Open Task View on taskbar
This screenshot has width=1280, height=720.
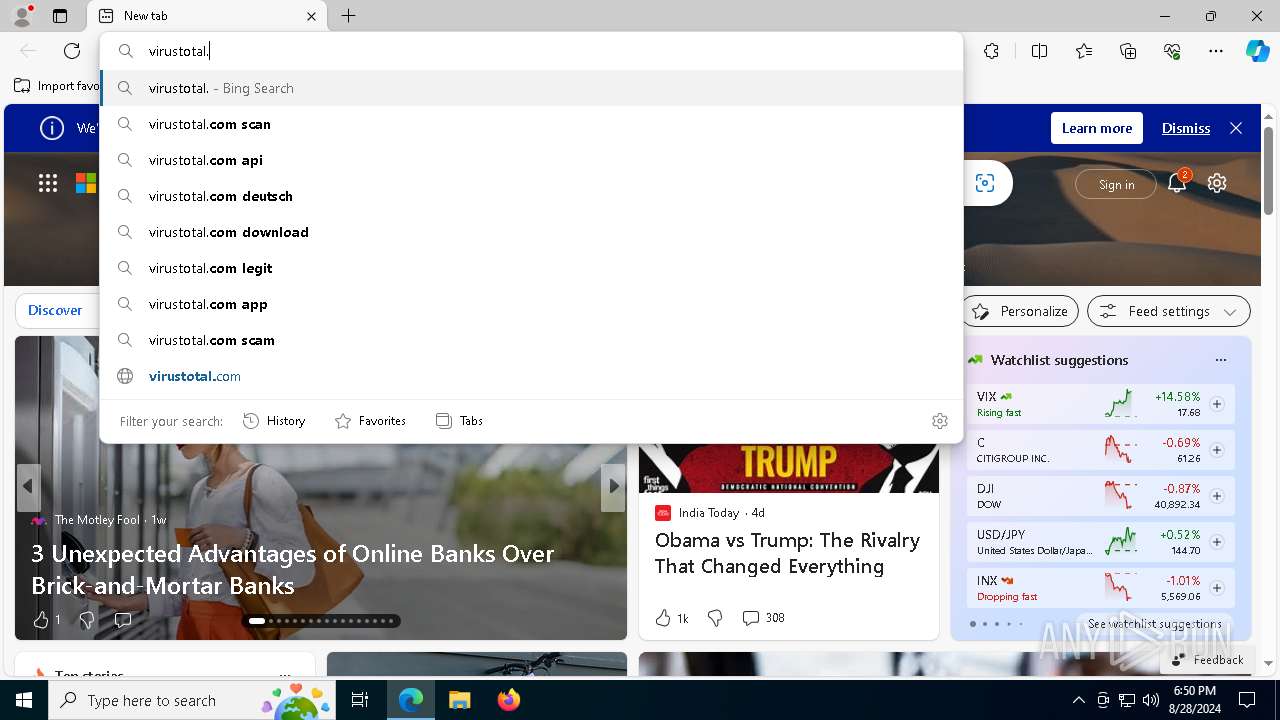coord(360,700)
